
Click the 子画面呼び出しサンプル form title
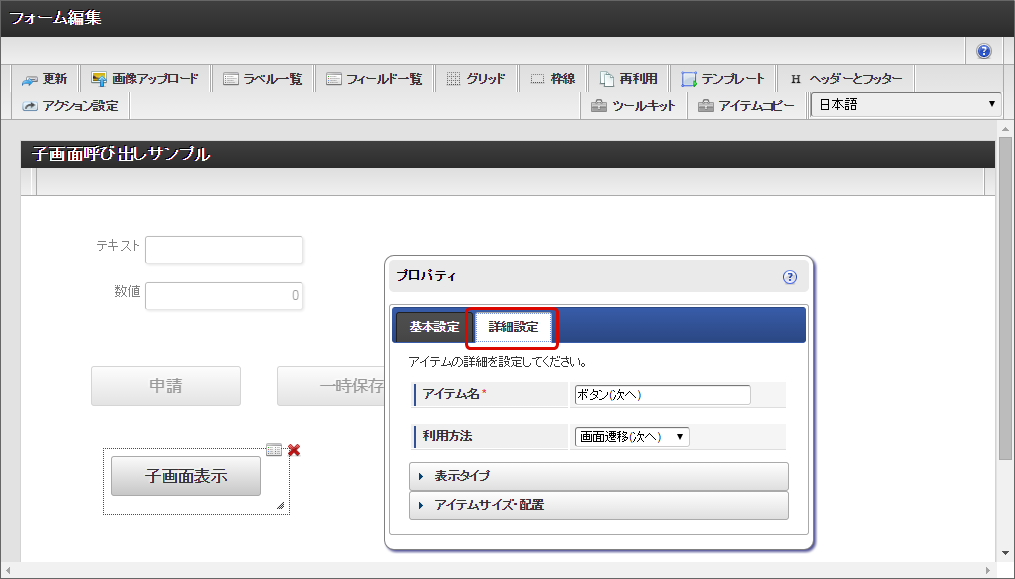(x=121, y=154)
